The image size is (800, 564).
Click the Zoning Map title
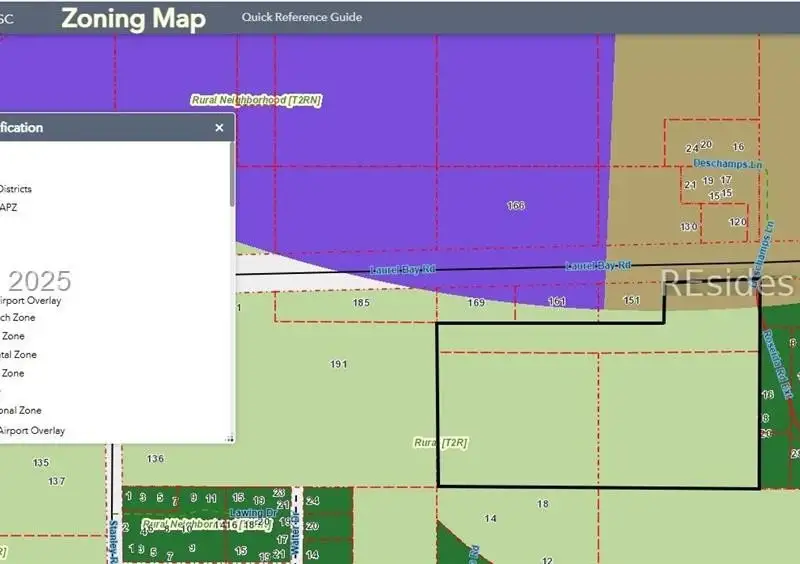pos(133,18)
